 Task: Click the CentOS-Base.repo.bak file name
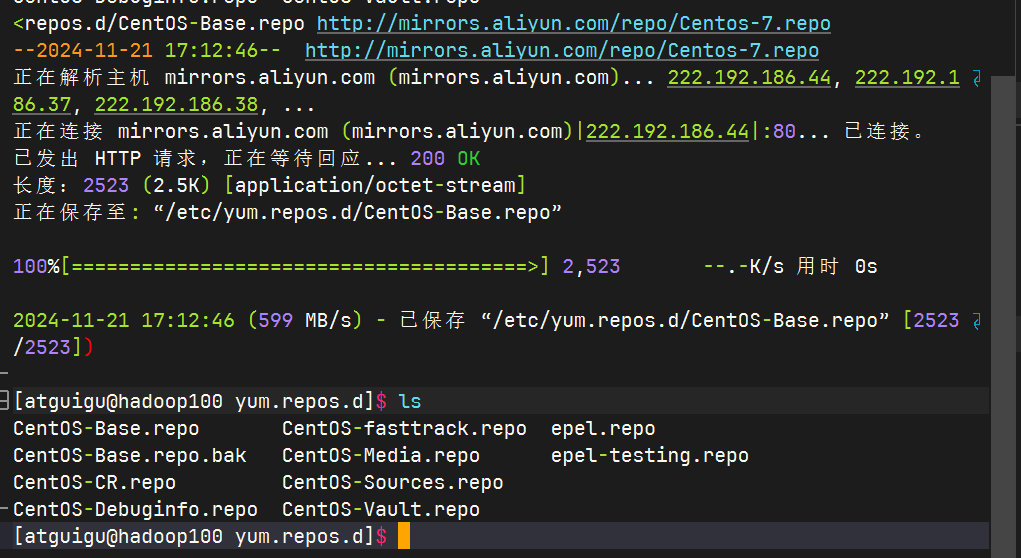pos(129,455)
